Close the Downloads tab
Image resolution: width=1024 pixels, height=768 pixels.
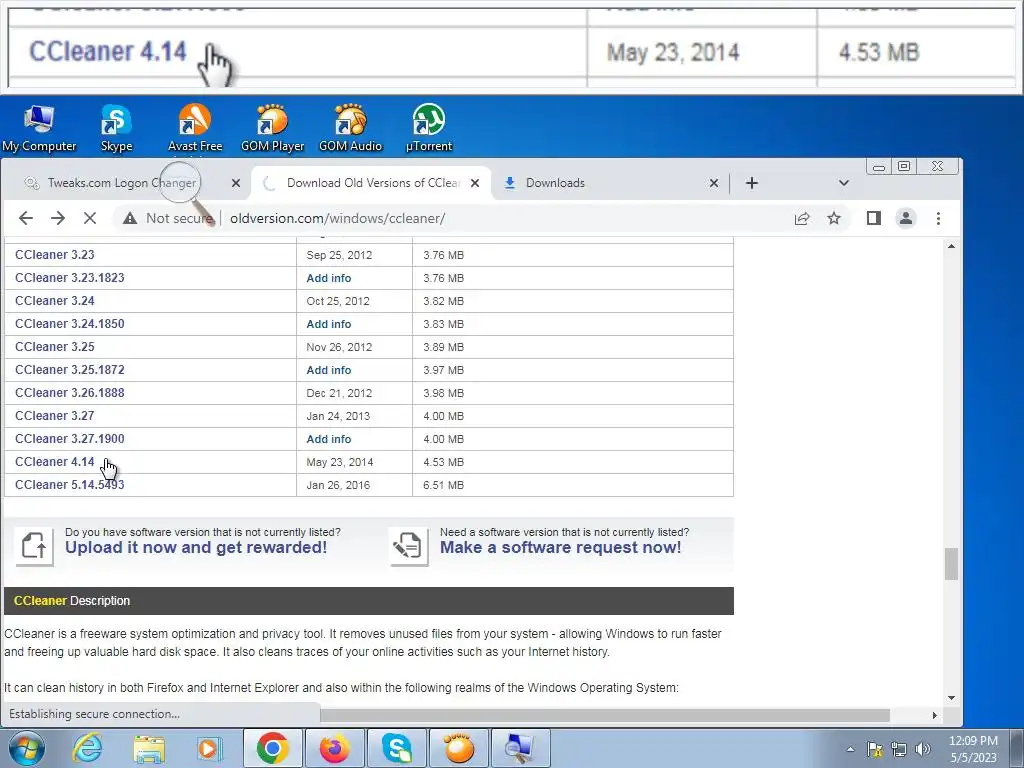click(x=714, y=183)
